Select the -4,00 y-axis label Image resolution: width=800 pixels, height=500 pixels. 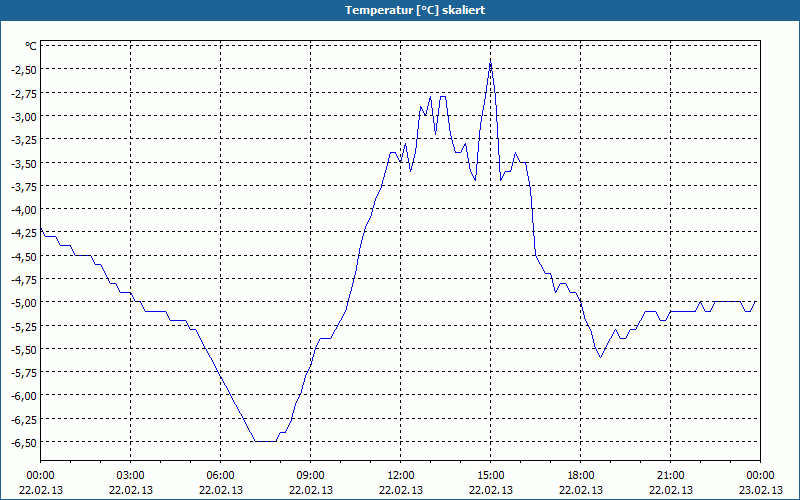(24, 209)
